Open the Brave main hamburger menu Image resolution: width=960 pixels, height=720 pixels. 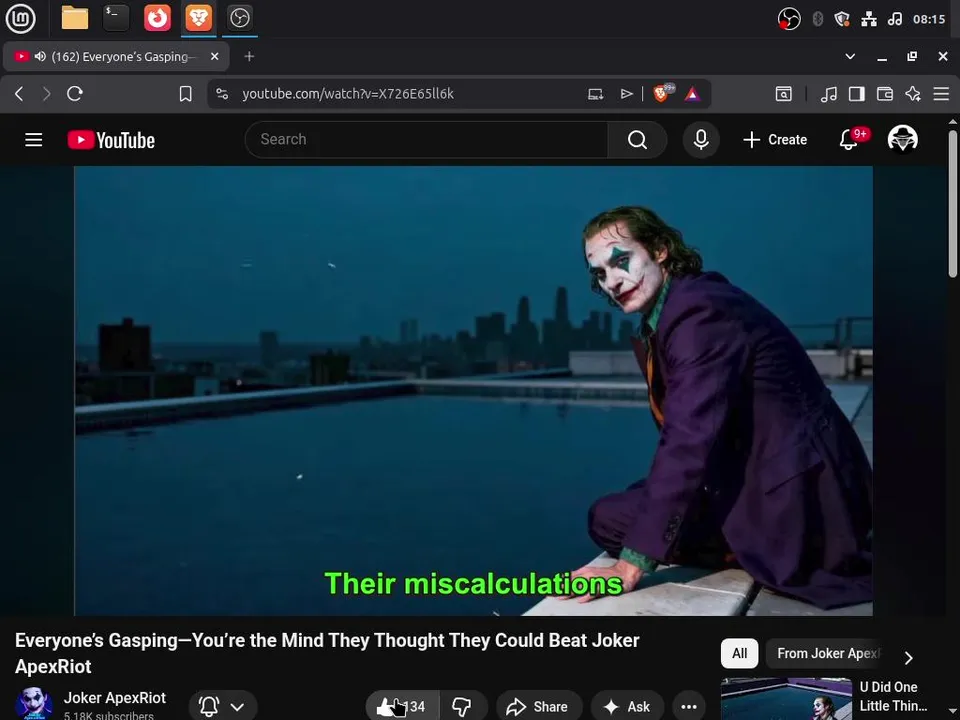941,94
